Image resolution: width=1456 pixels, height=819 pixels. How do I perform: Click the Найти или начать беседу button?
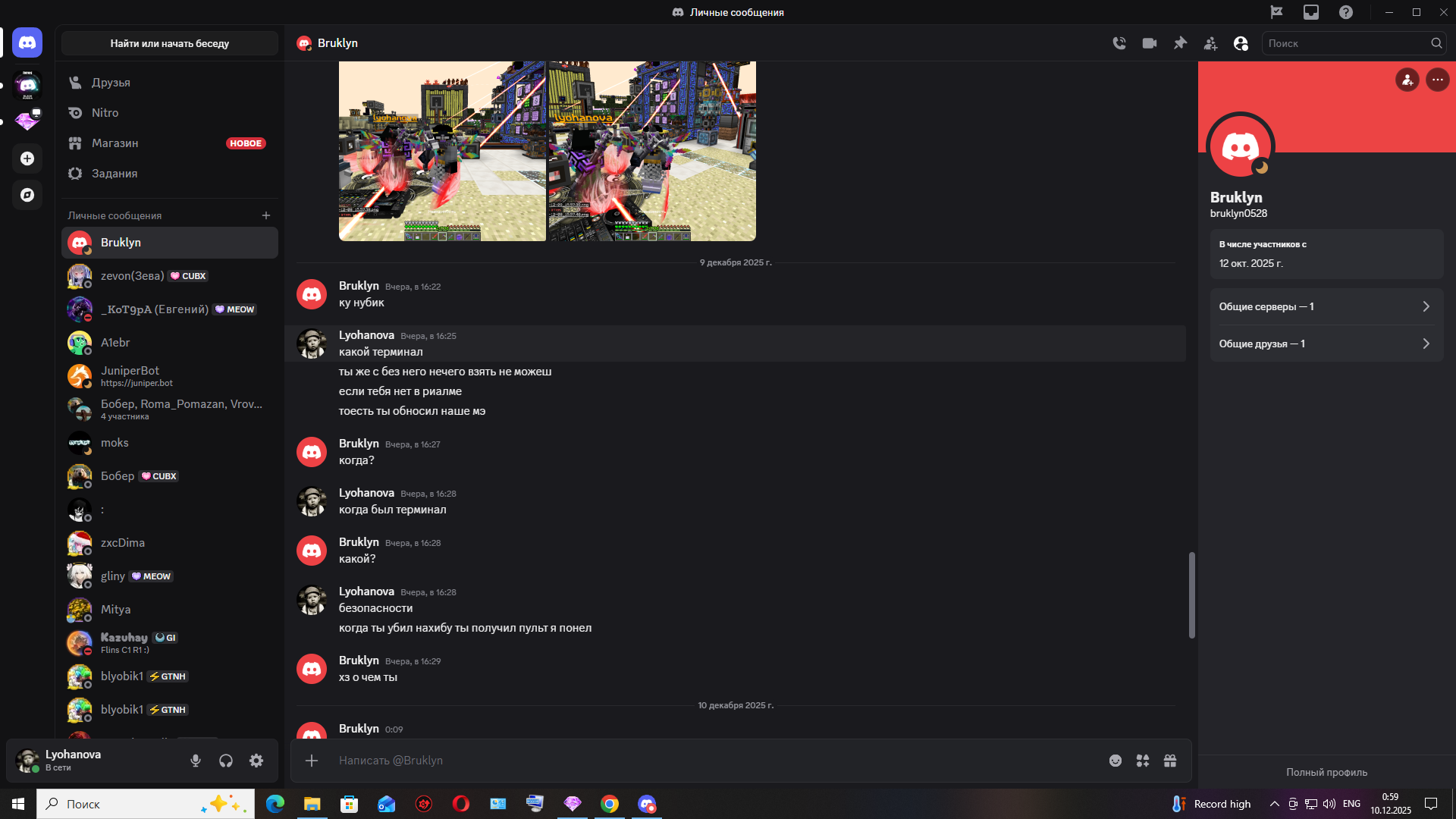170,43
